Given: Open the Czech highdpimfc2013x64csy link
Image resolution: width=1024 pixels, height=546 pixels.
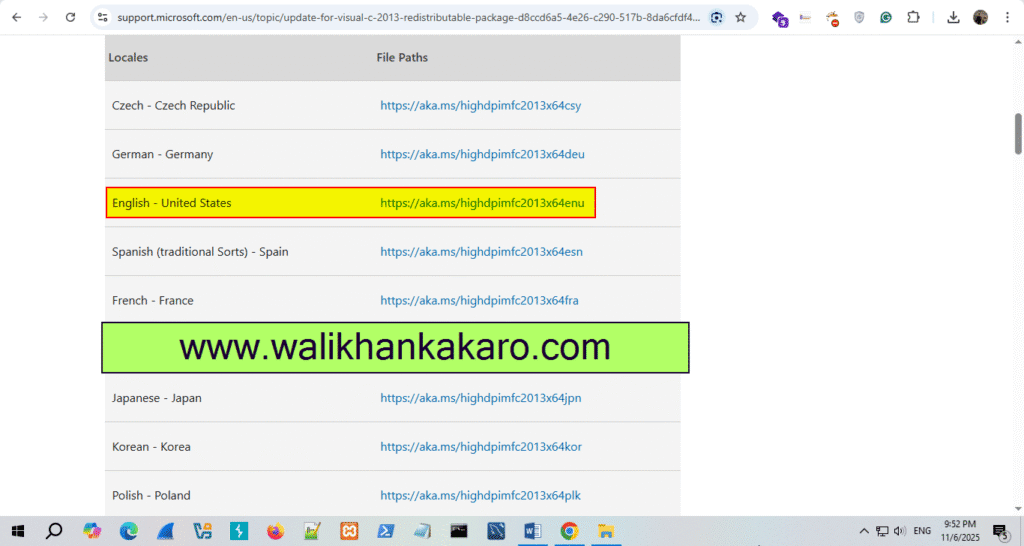Looking at the screenshot, I should click(x=480, y=106).
